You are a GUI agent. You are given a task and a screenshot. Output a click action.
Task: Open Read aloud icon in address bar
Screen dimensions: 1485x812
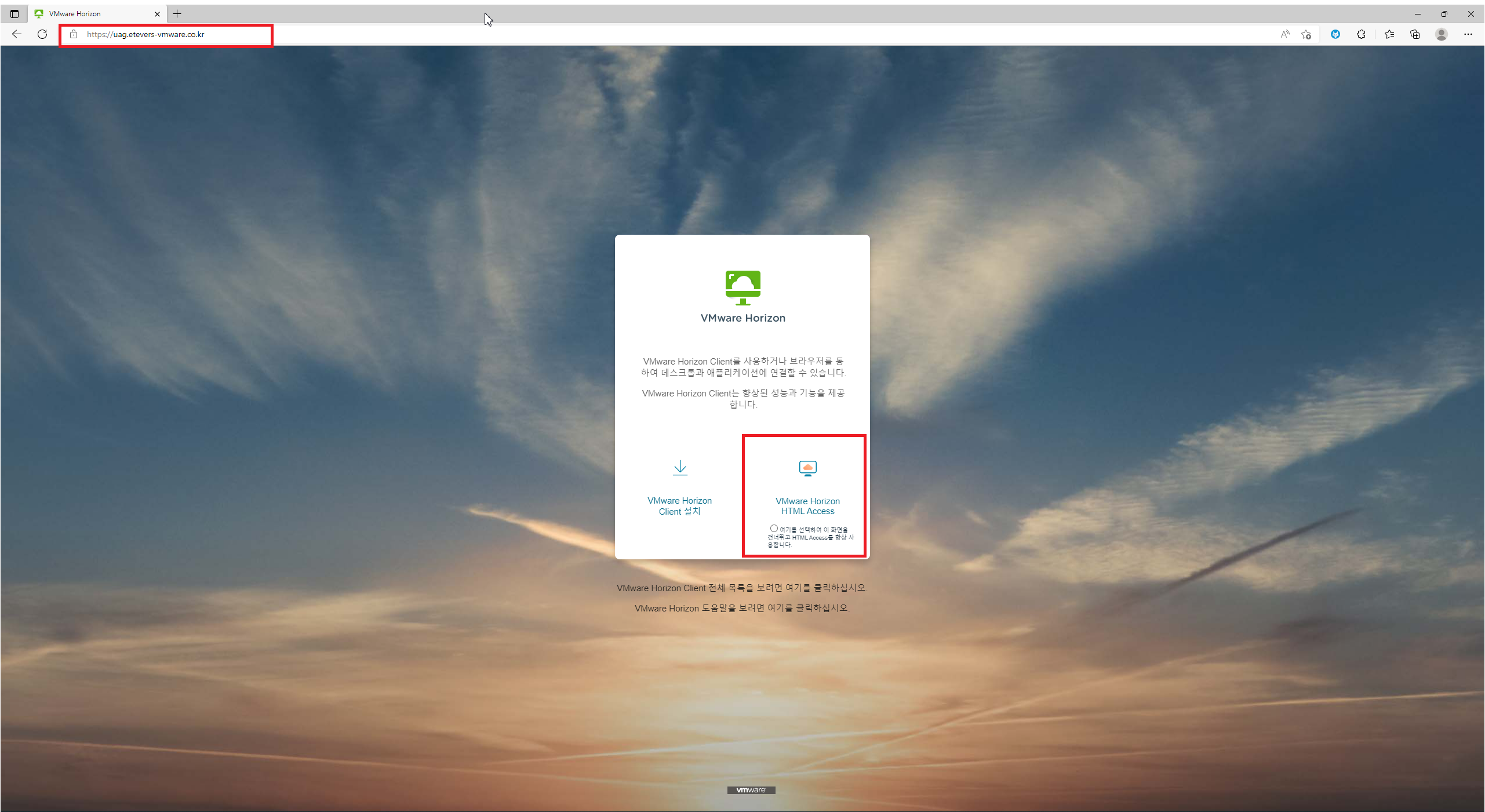(1285, 34)
